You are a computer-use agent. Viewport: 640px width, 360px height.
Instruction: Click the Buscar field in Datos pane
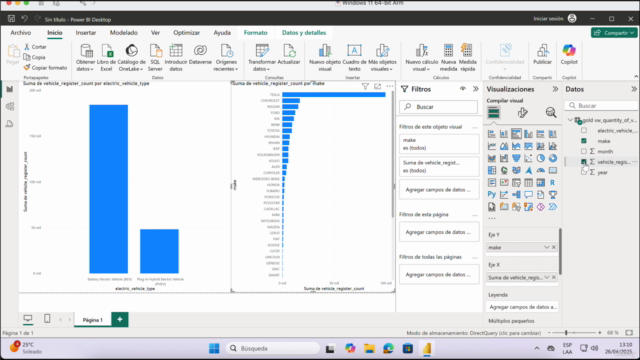click(x=602, y=106)
